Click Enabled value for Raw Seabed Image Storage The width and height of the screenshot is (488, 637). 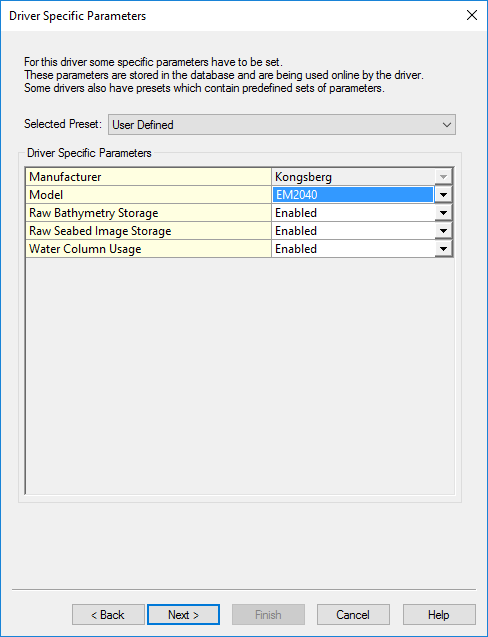tap(353, 231)
